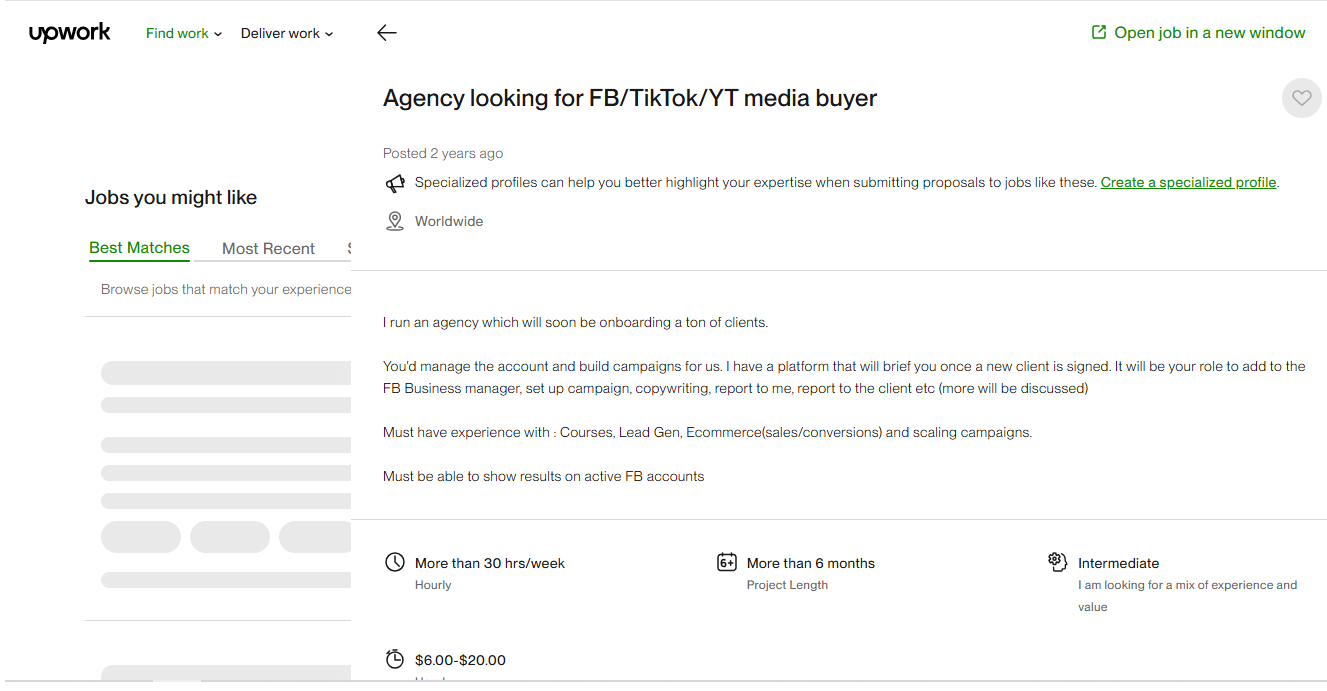Click Browse jobs that match your experience text
This screenshot has height=691, width=1327.
tap(226, 289)
